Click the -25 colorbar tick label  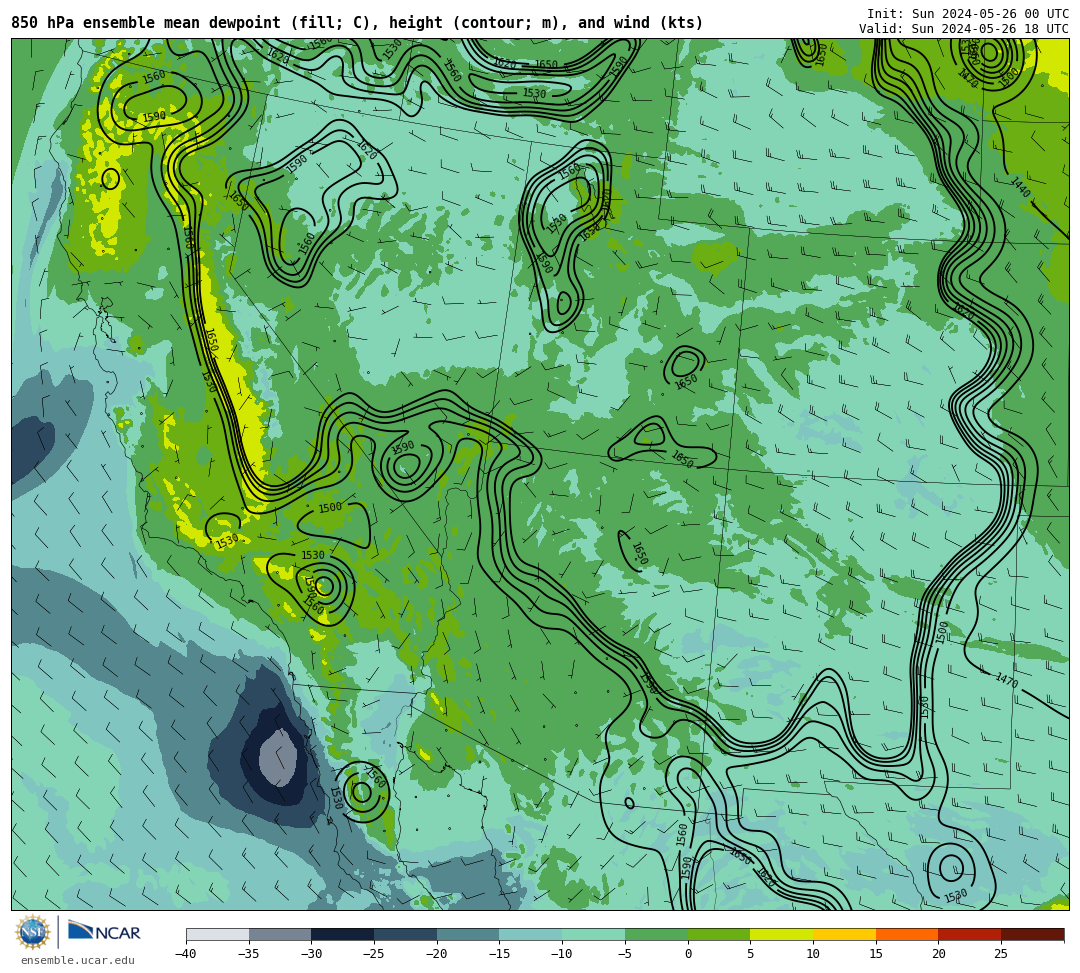373,954
